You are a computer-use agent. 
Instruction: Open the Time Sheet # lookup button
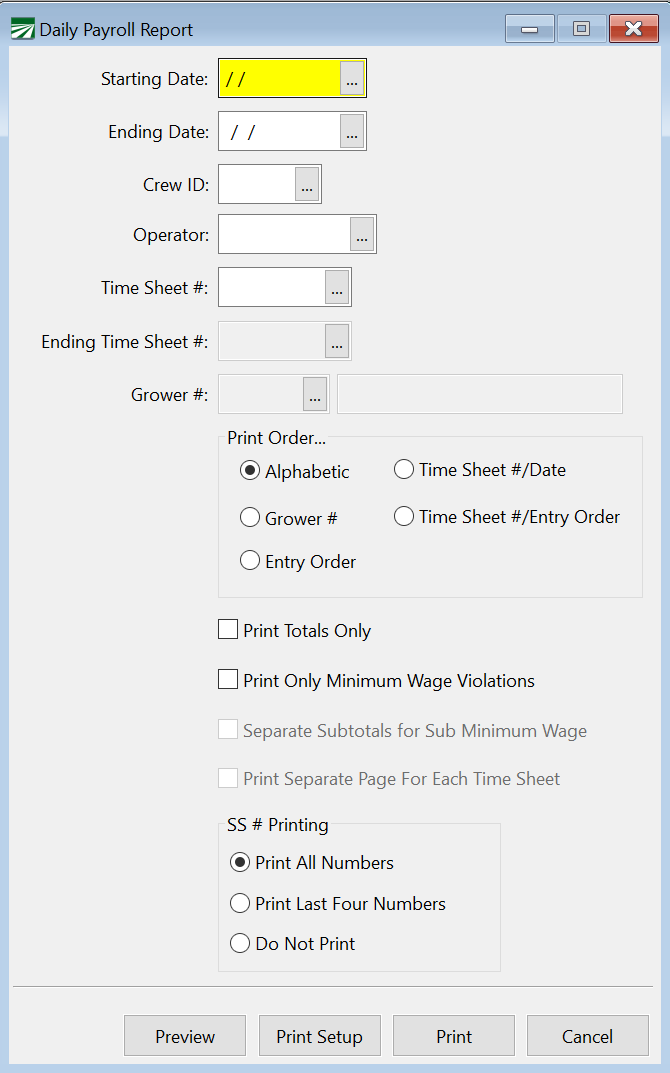point(337,288)
